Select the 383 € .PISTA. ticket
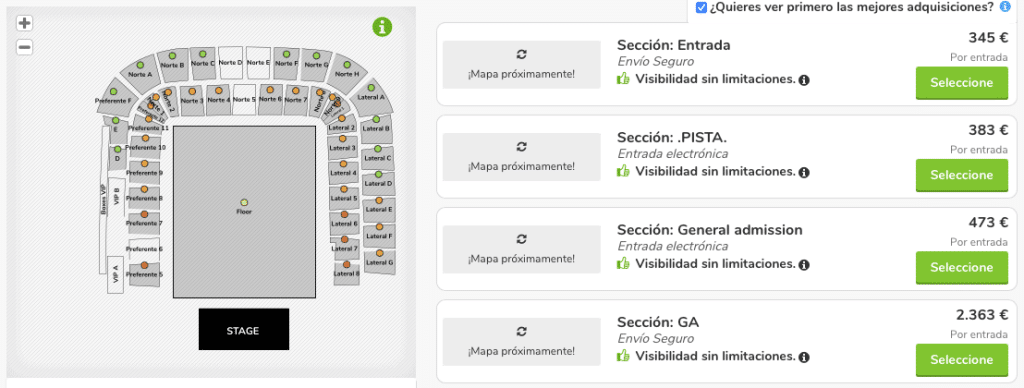Image resolution: width=1024 pixels, height=388 pixels. 961,175
